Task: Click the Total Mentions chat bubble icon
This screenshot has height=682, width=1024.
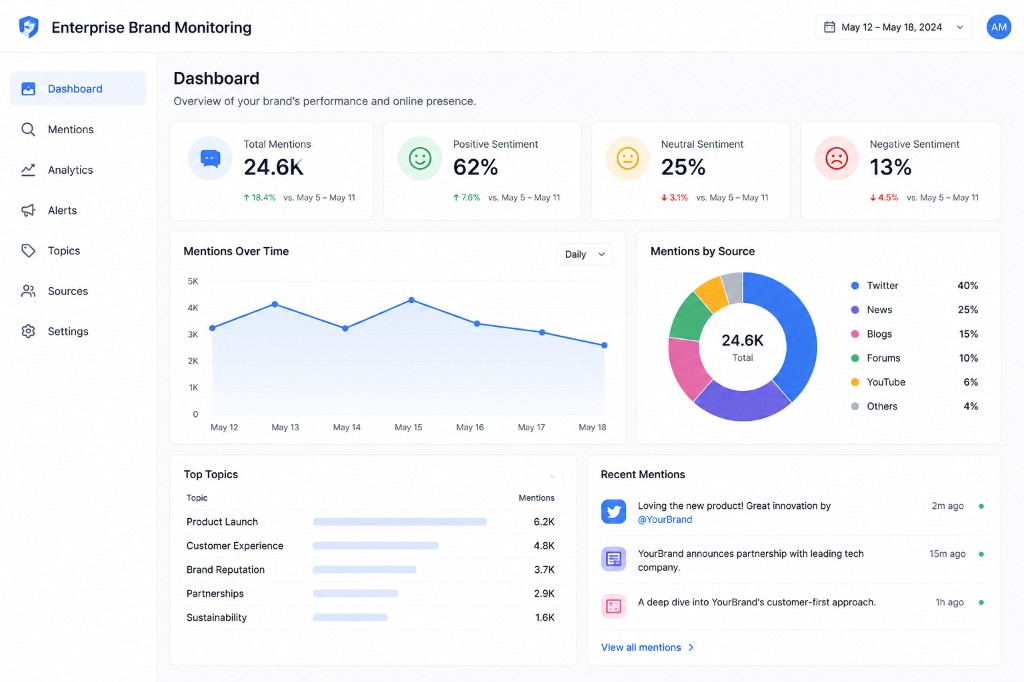Action: (x=210, y=158)
